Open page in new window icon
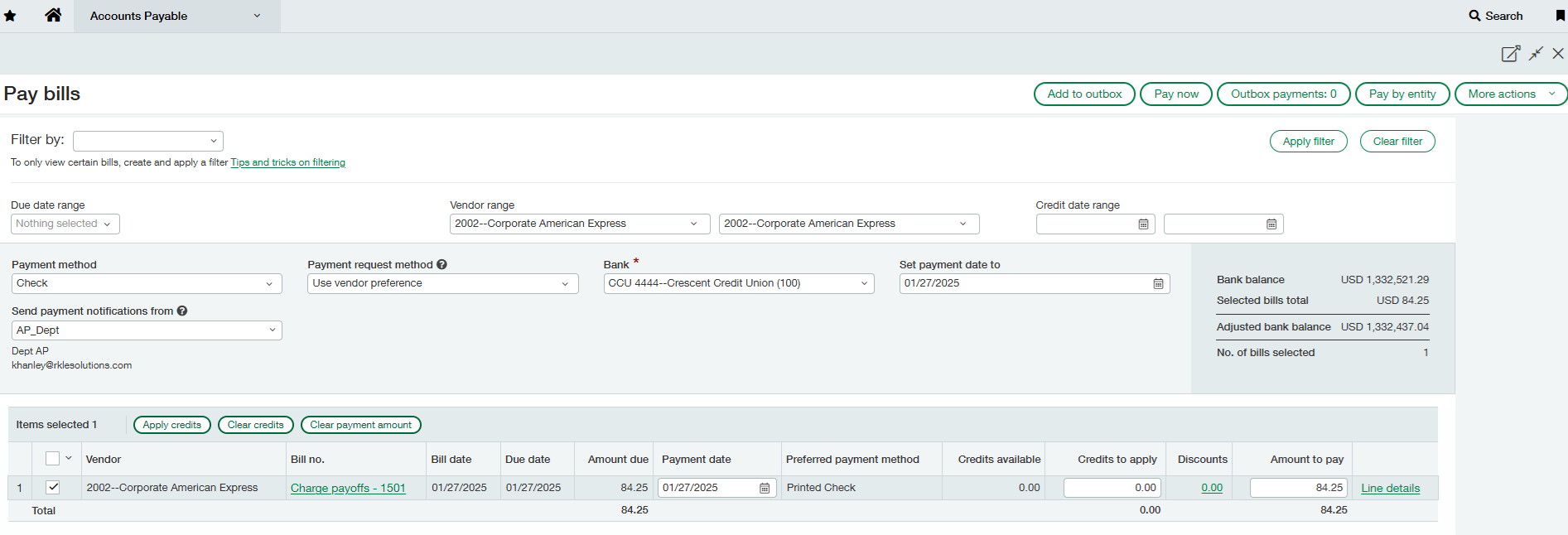The width and height of the screenshot is (1568, 535). click(1510, 54)
